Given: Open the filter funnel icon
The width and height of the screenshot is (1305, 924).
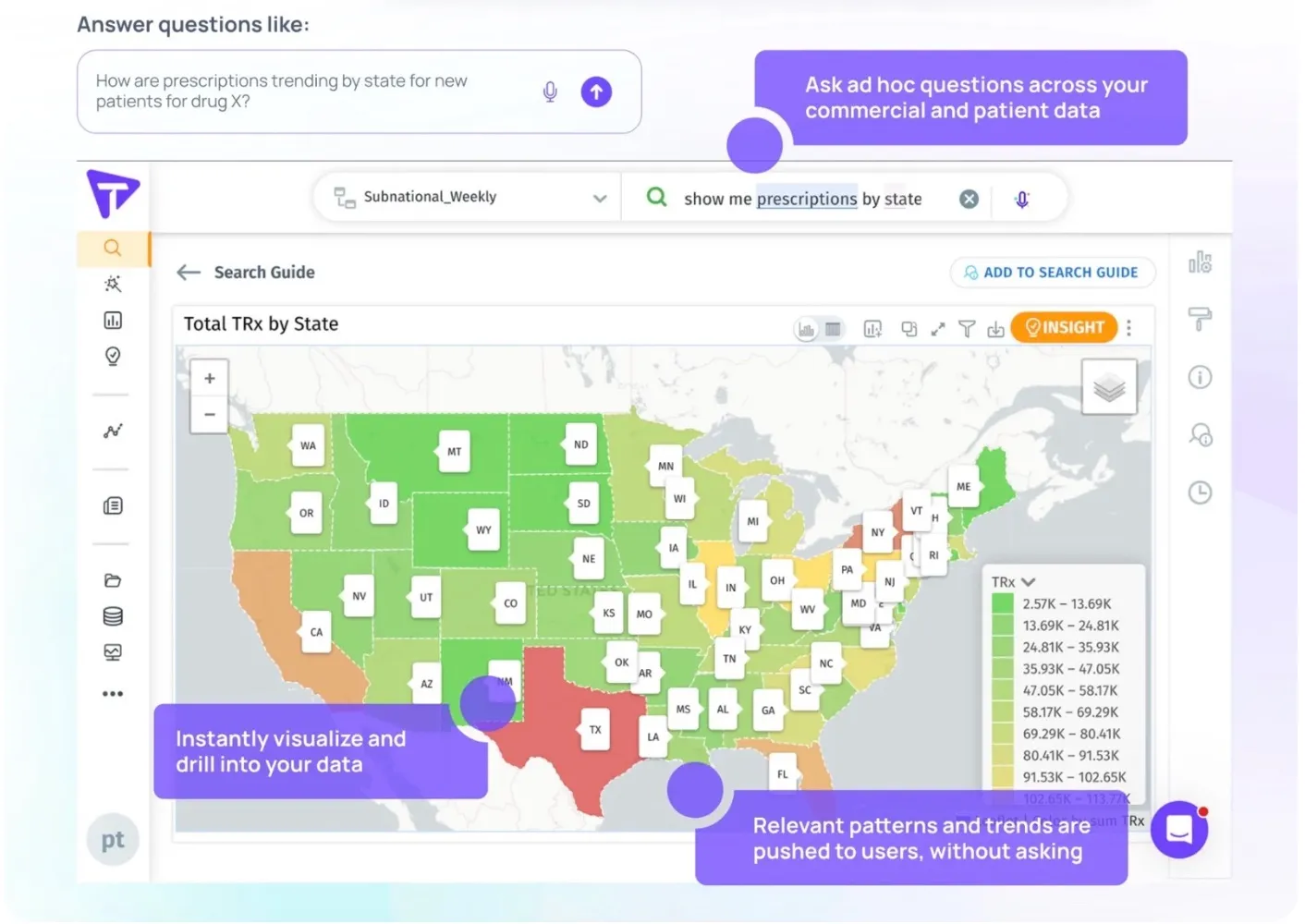Looking at the screenshot, I should (x=967, y=329).
